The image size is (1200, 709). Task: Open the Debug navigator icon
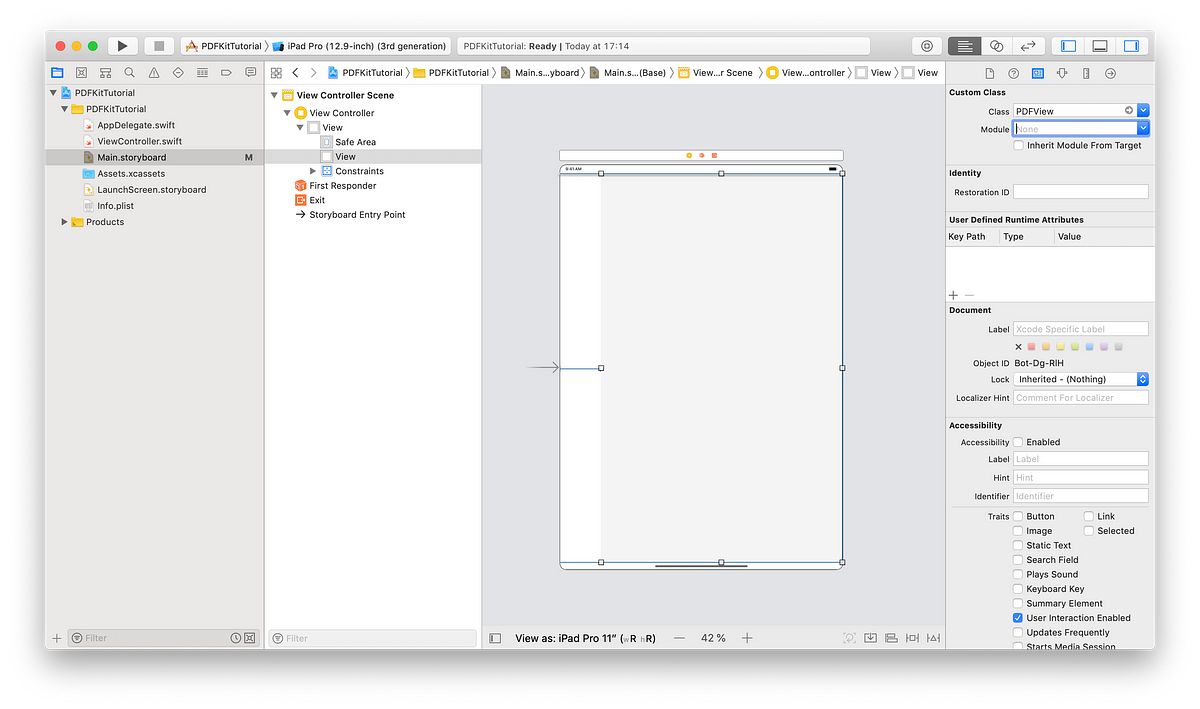coord(202,72)
